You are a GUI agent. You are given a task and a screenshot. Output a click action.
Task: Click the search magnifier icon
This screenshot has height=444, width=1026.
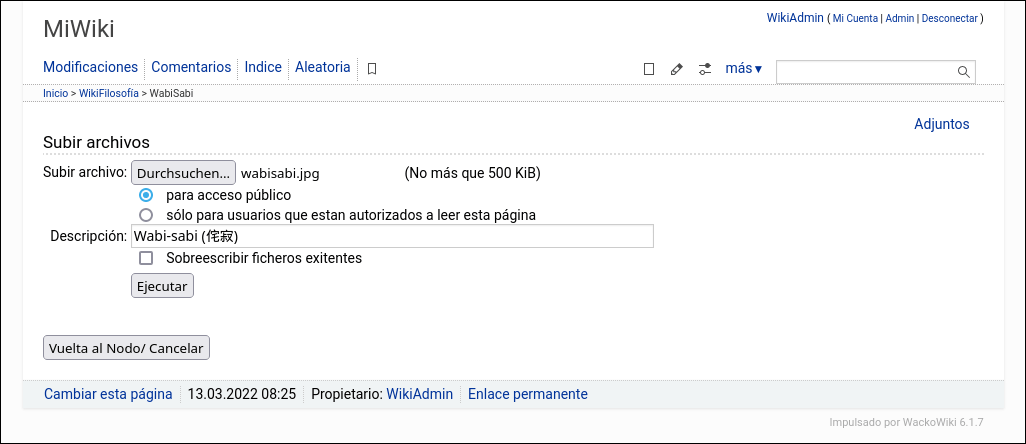[x=964, y=72]
